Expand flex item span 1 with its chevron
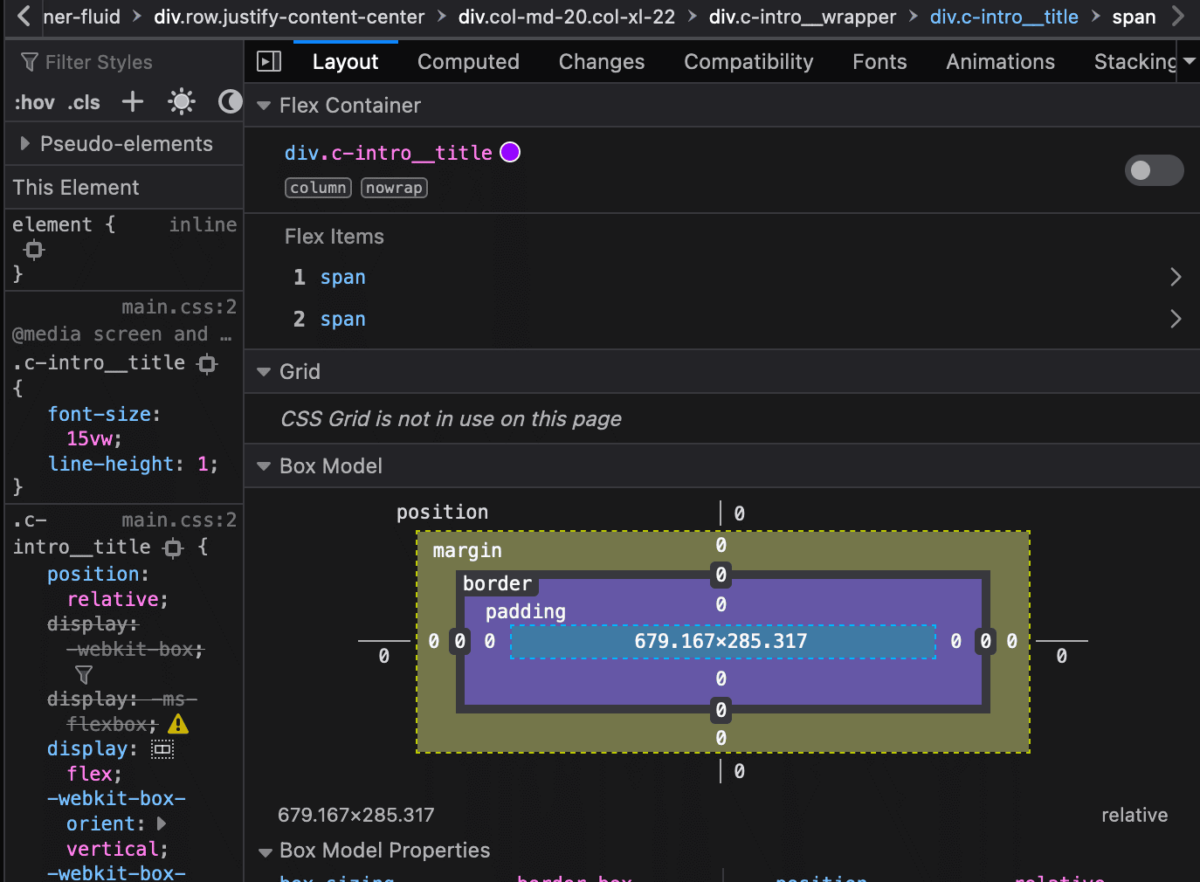The image size is (1200, 882). (1178, 277)
